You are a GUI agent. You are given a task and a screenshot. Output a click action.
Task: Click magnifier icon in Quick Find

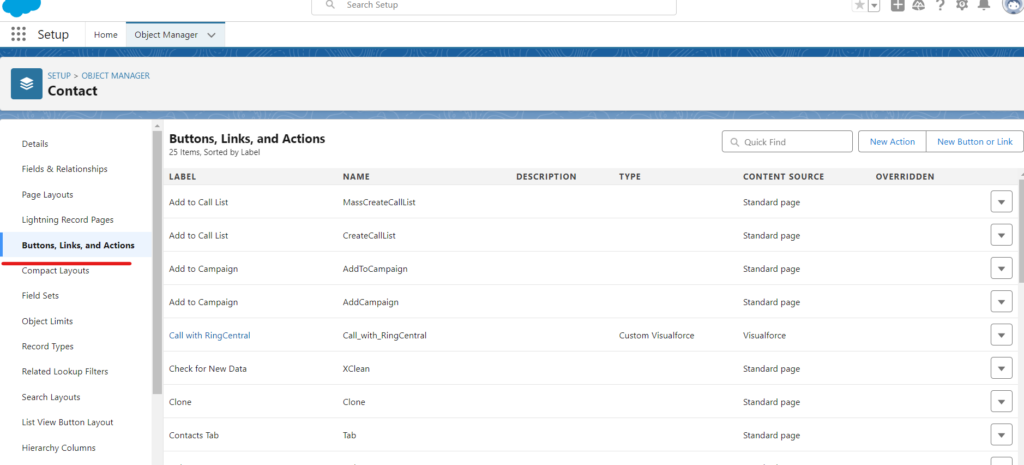(x=735, y=142)
